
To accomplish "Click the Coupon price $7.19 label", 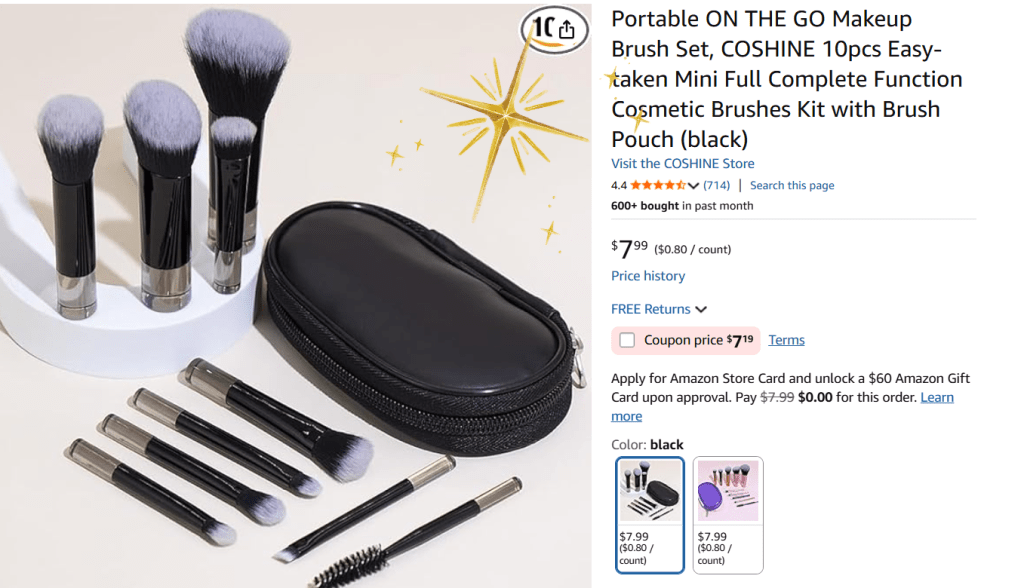I will click(x=698, y=340).
